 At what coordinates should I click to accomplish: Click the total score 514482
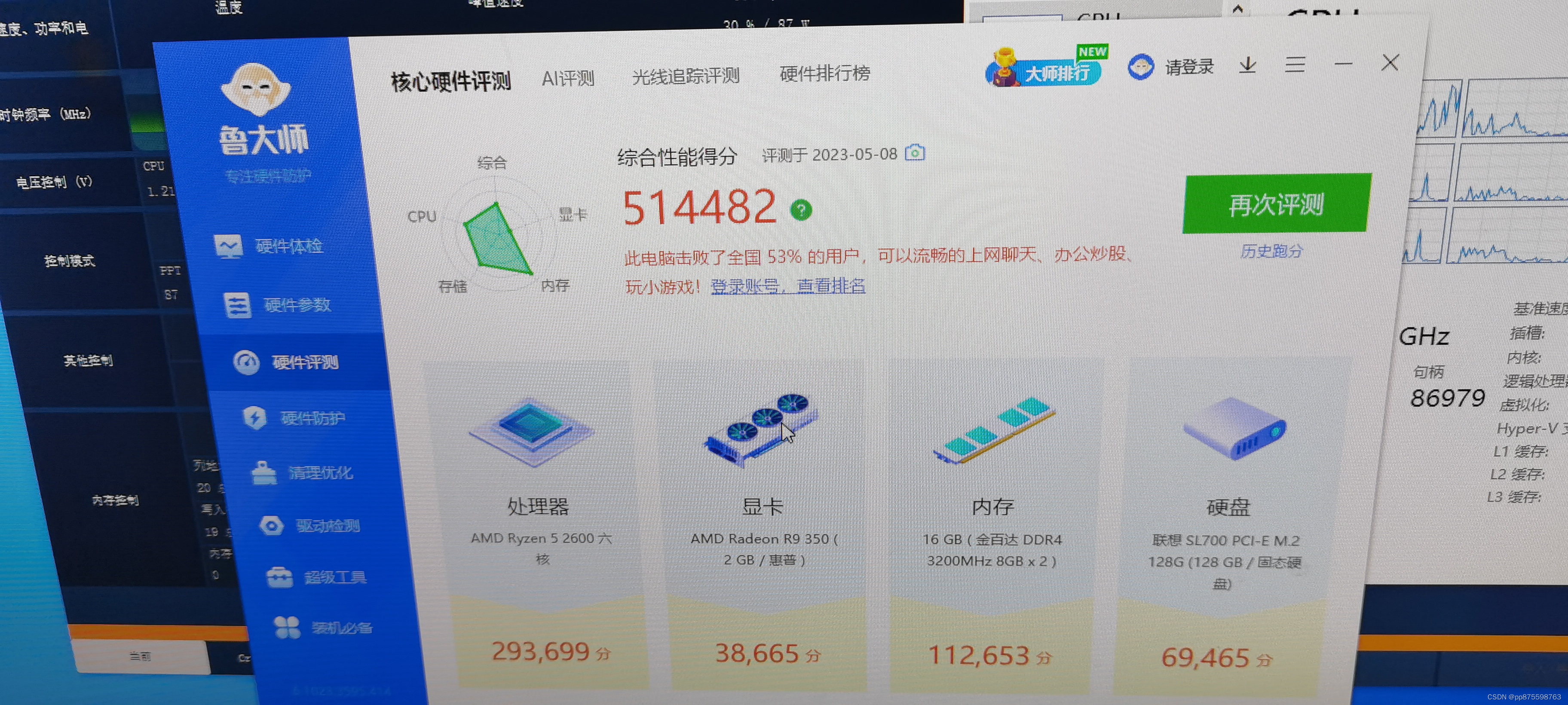tap(699, 208)
